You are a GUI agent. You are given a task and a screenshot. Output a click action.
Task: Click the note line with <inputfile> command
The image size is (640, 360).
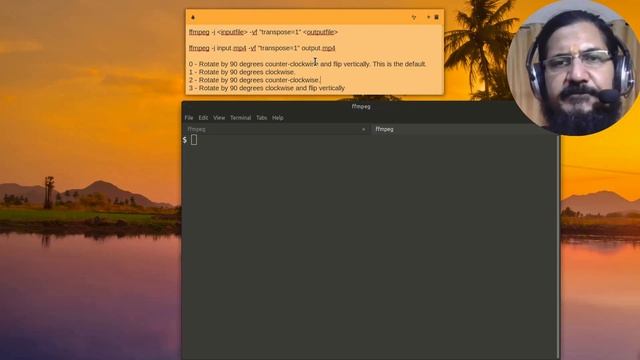tap(263, 32)
